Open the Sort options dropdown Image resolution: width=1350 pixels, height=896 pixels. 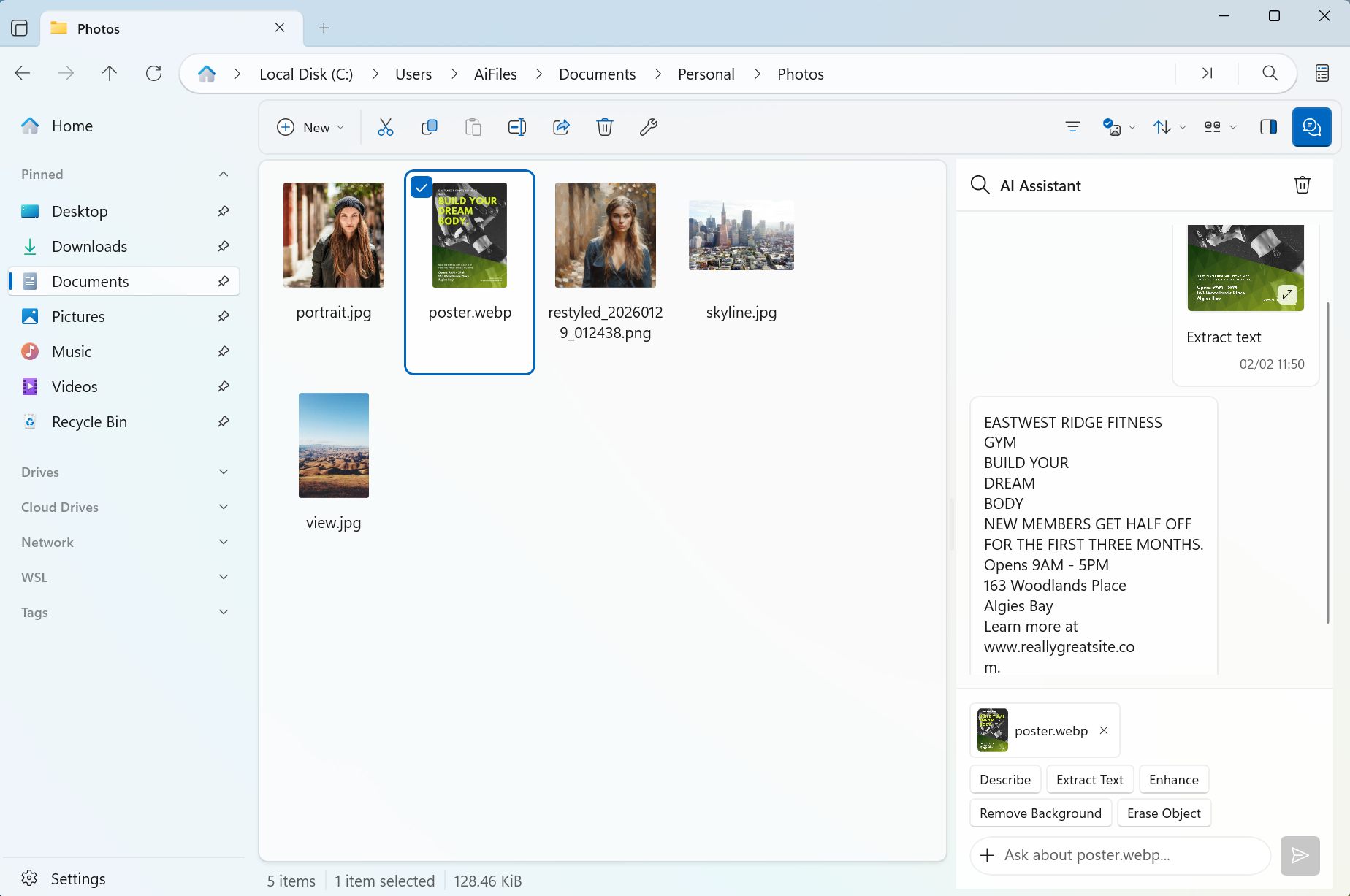point(1167,126)
